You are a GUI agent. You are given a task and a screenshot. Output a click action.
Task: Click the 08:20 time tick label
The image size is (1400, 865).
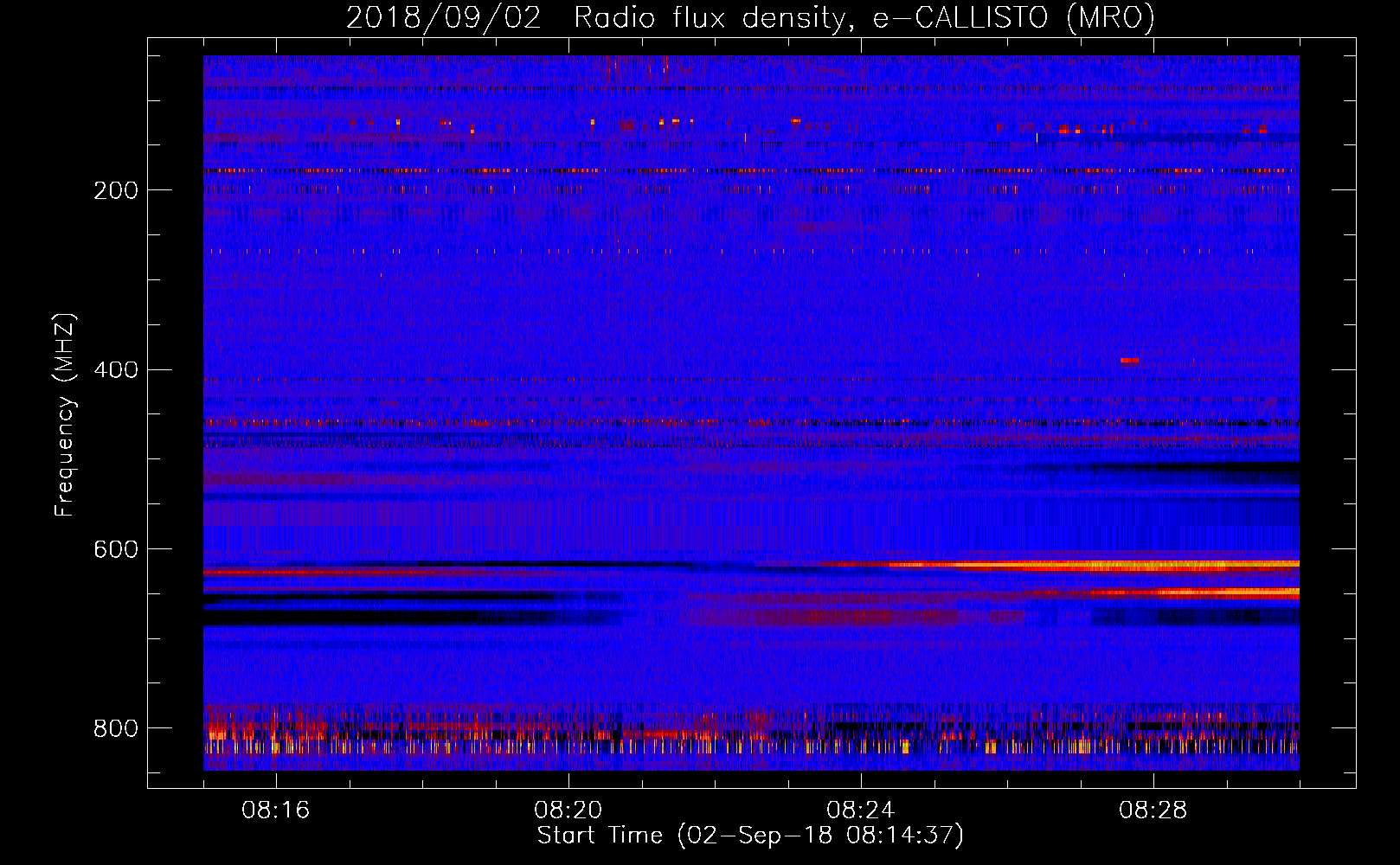(568, 811)
